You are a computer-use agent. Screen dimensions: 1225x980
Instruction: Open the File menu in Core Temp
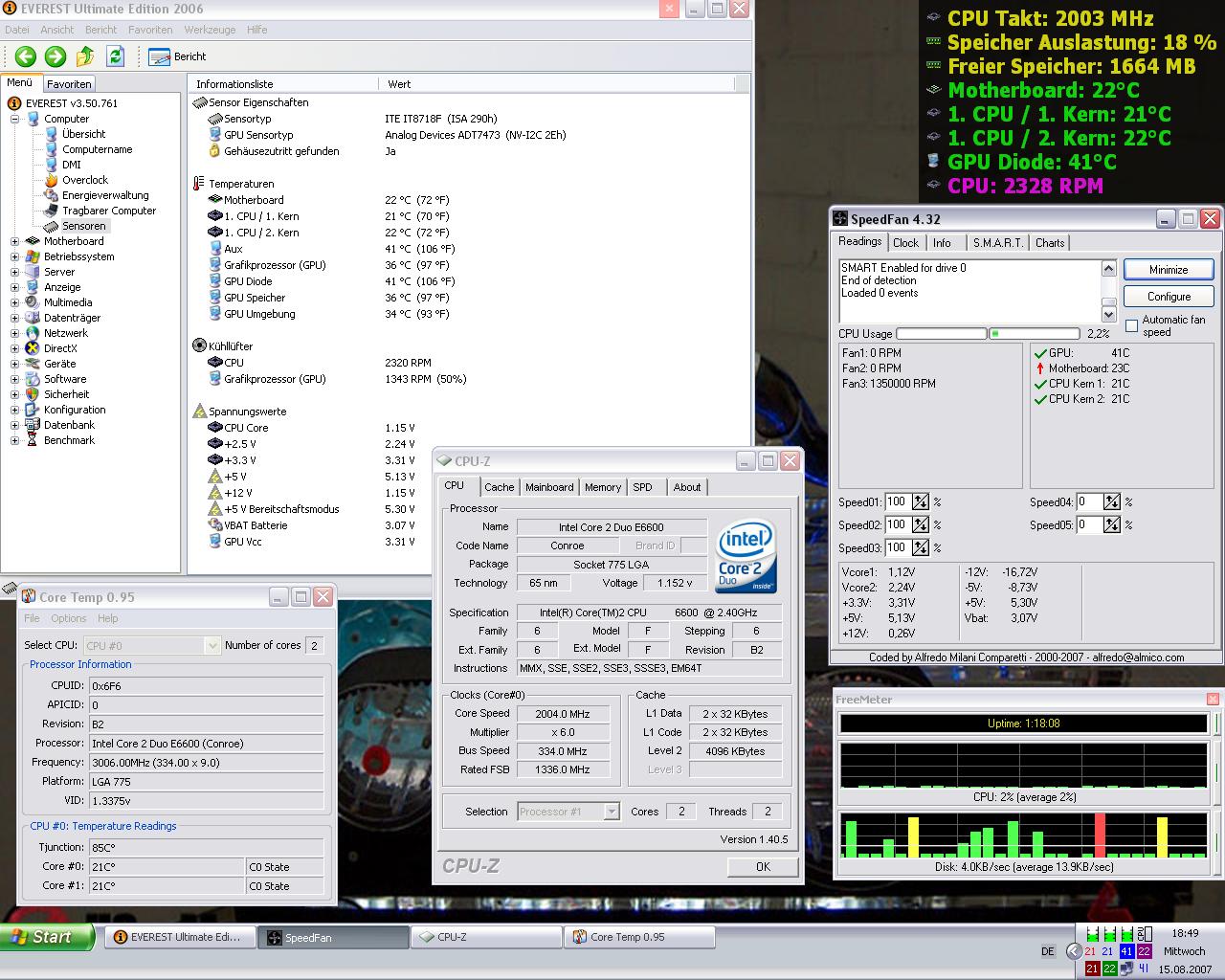32,618
